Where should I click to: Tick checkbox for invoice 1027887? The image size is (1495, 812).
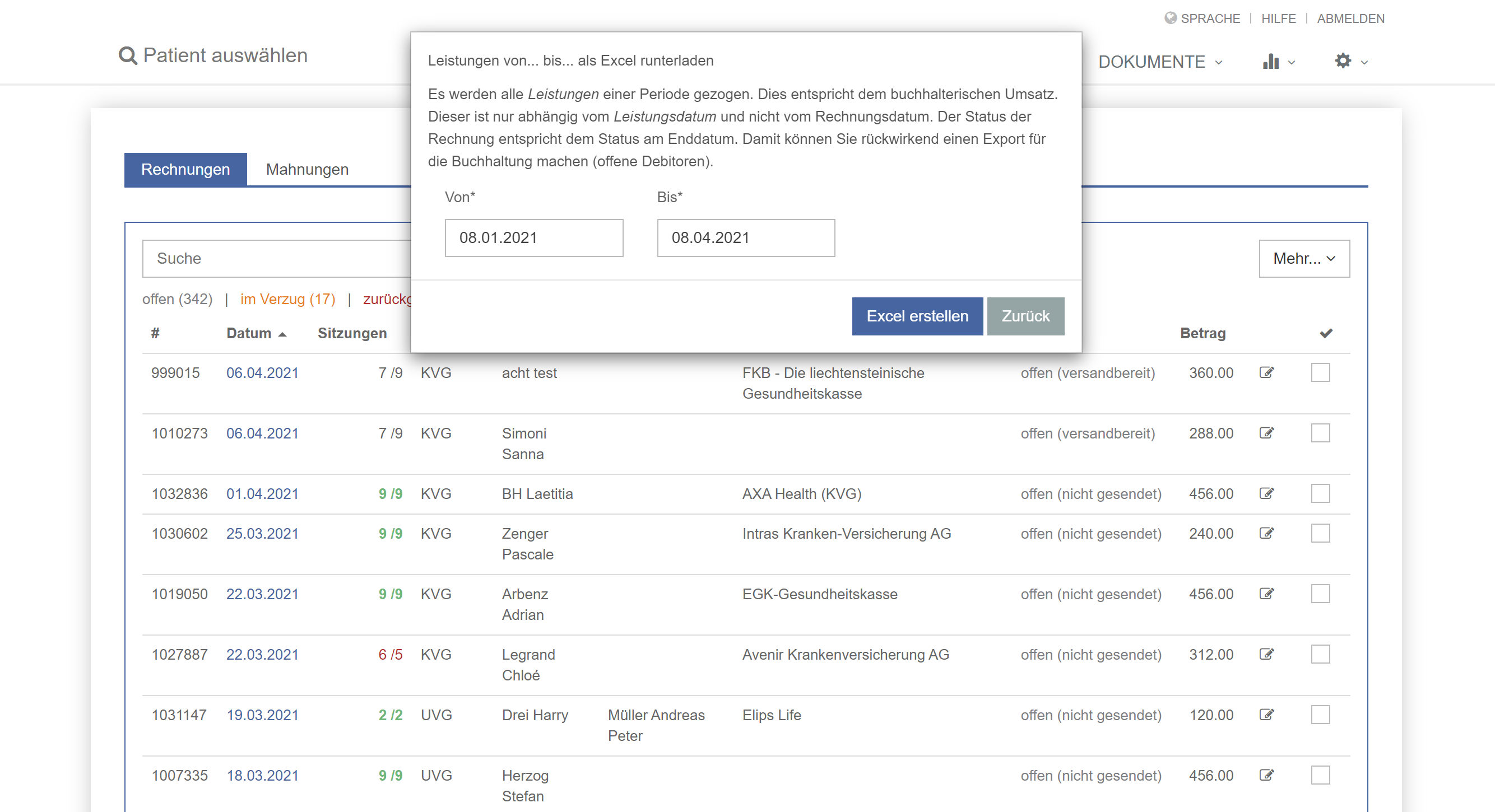tap(1320, 654)
